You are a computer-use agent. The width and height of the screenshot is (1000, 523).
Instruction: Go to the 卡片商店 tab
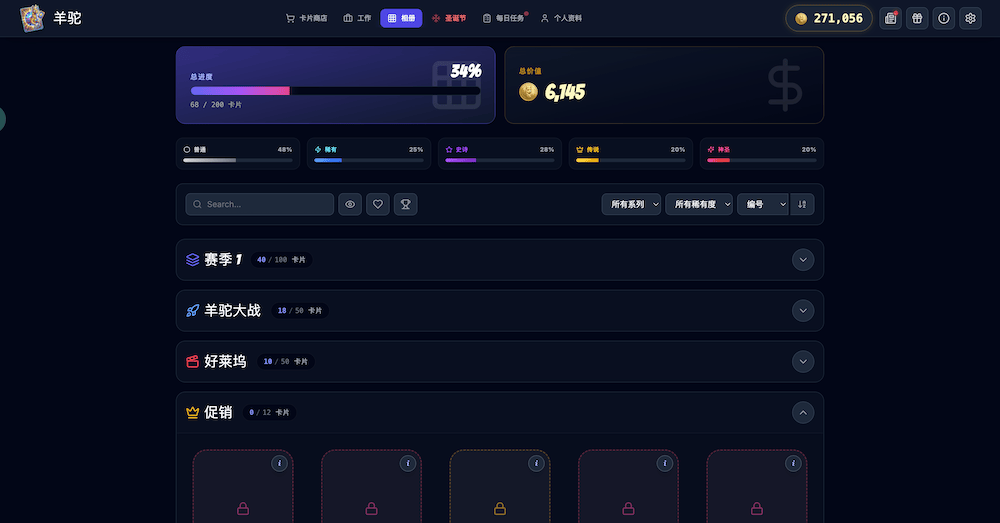point(306,18)
